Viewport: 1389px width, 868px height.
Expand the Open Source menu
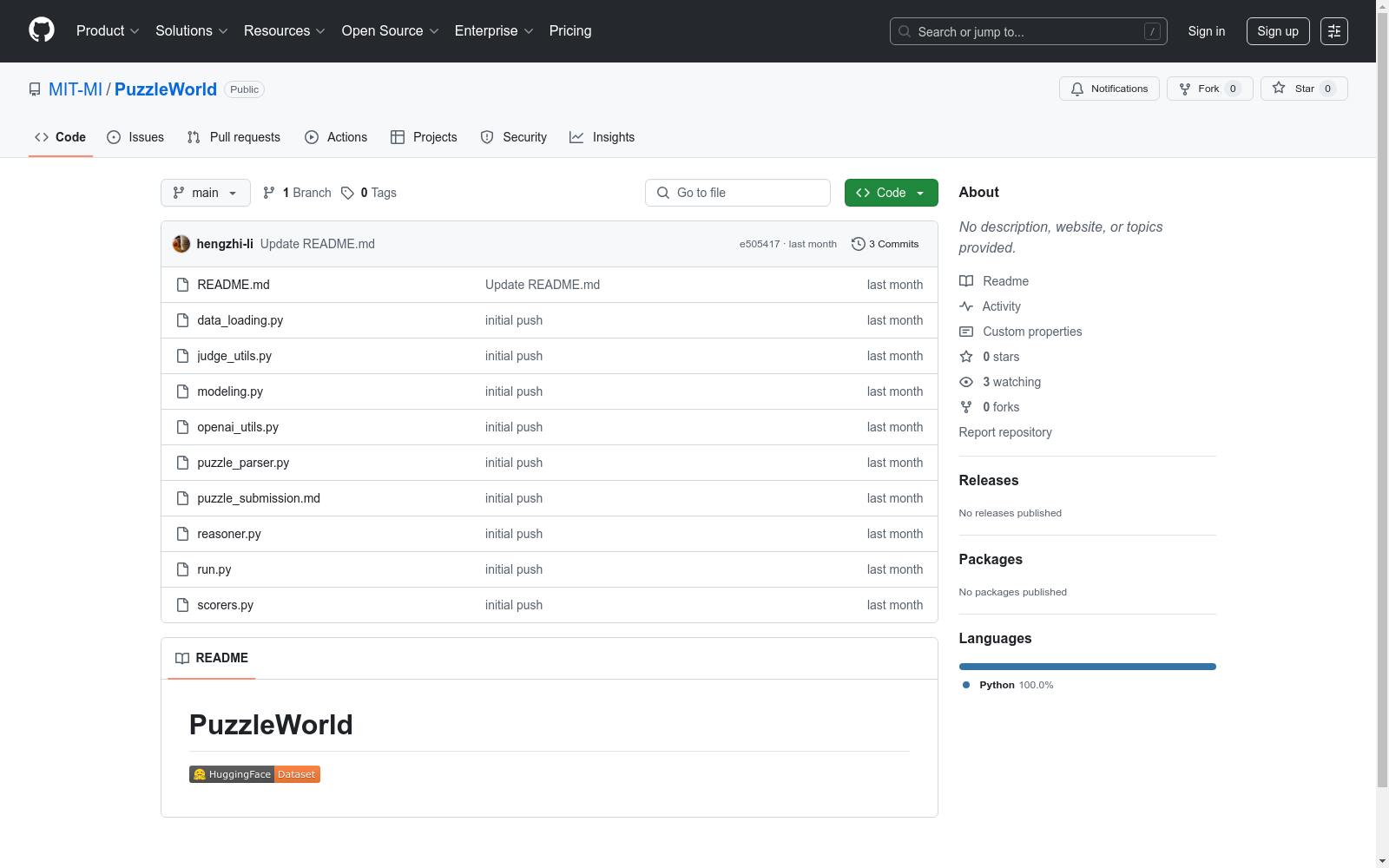[391, 31]
